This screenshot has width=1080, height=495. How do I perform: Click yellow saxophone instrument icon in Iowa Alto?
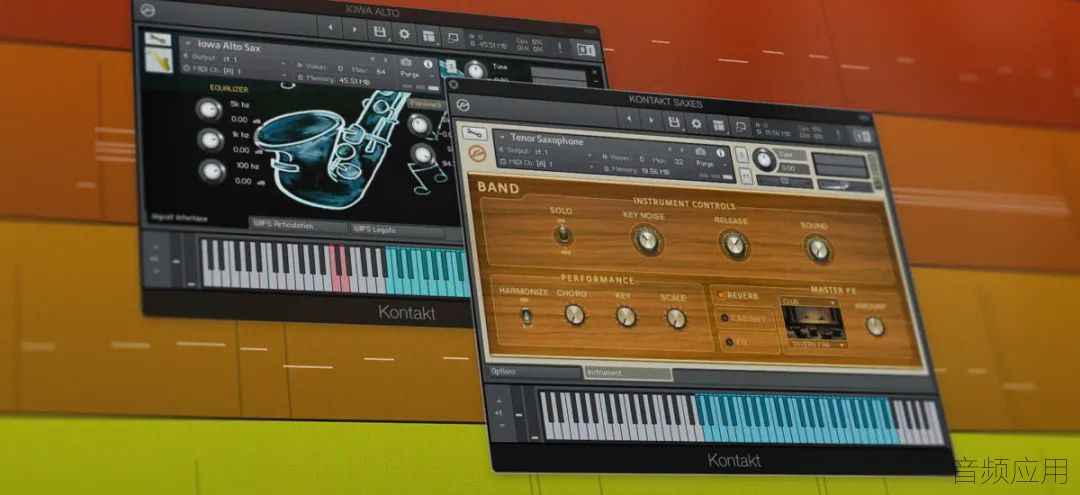tap(158, 61)
